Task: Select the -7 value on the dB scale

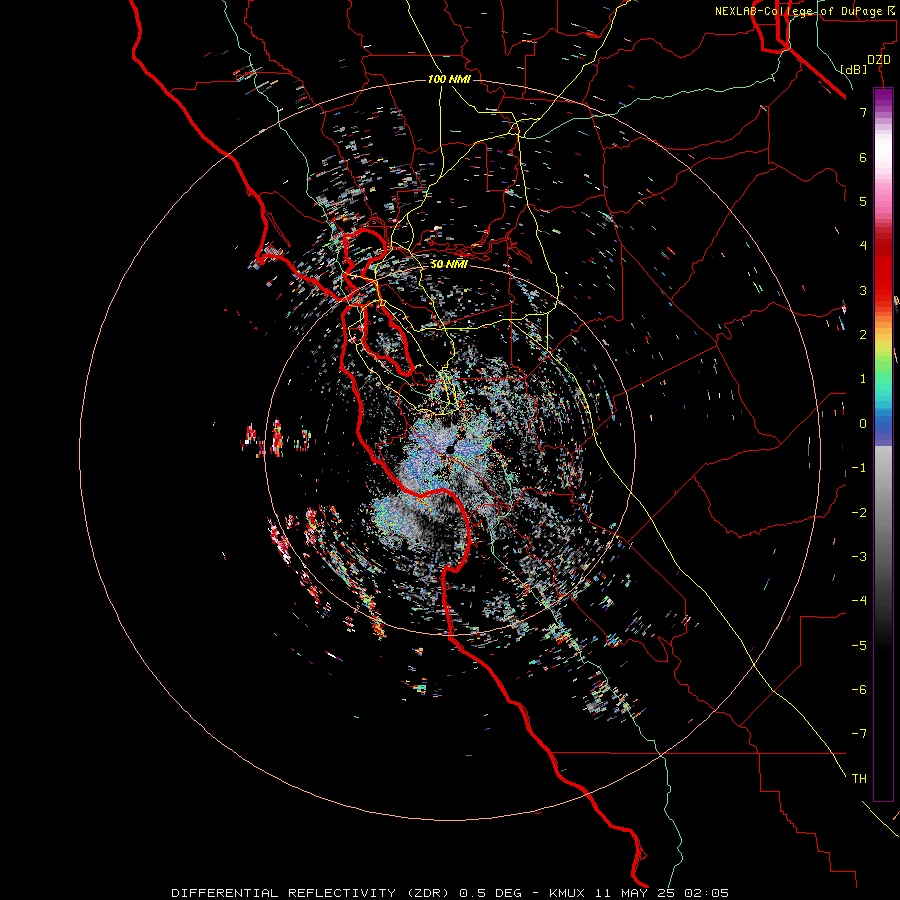Action: pyautogui.click(x=859, y=734)
